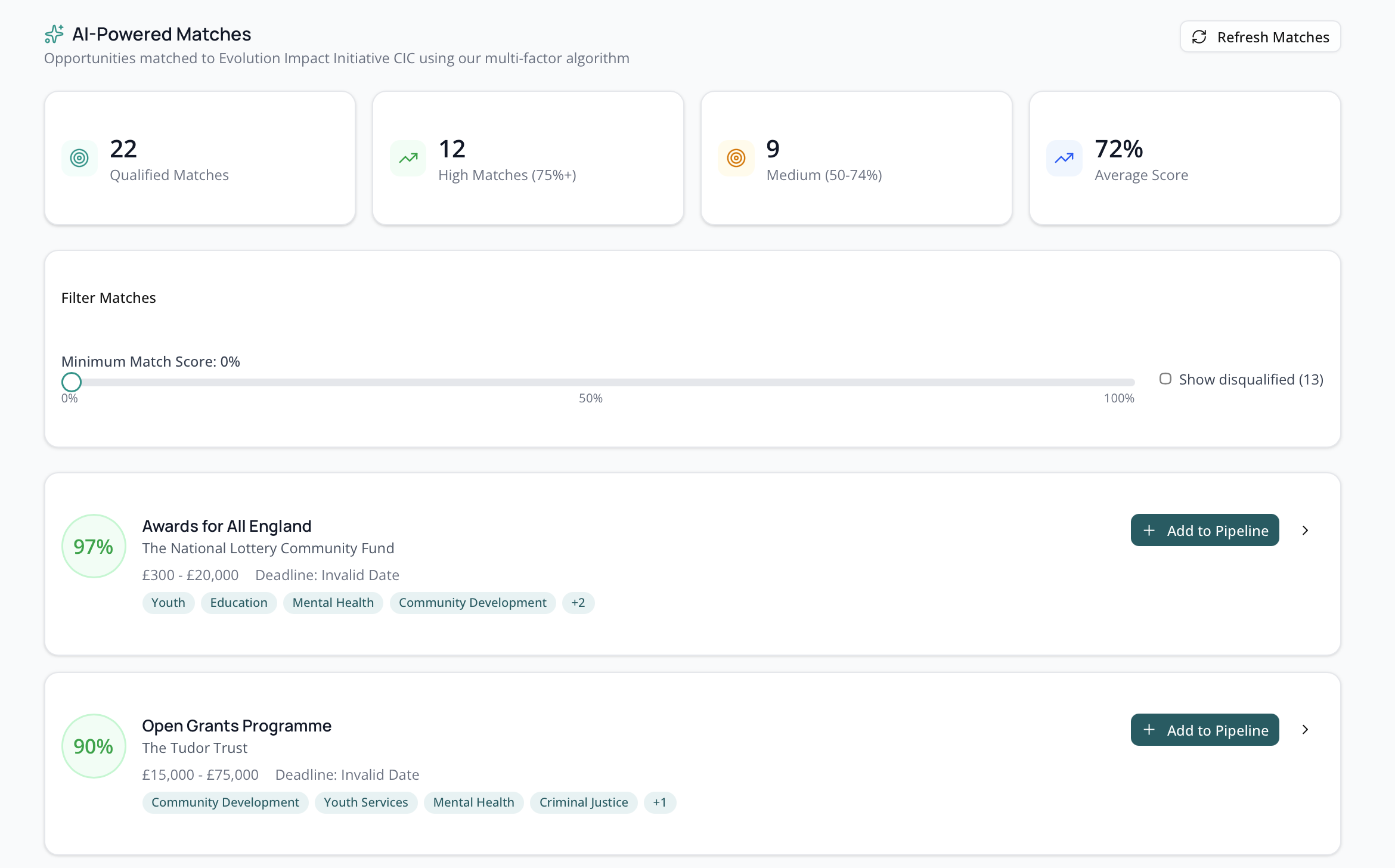This screenshot has height=868, width=1395.
Task: Add Open Grants Programme to Pipeline
Action: point(1204,730)
